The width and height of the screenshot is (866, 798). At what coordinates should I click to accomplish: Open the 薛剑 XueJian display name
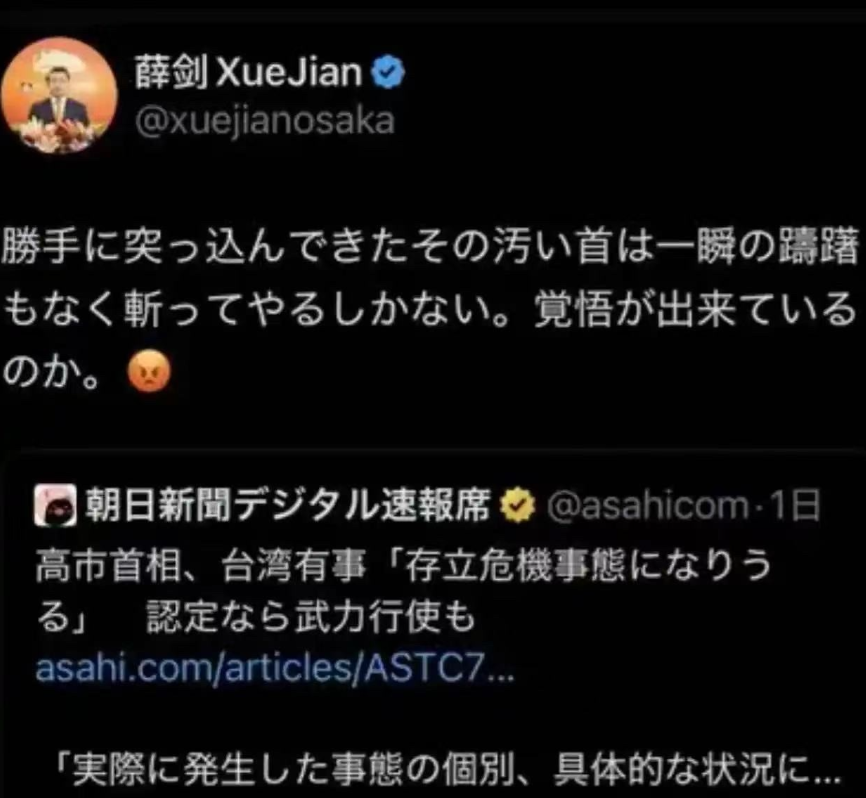click(x=247, y=72)
